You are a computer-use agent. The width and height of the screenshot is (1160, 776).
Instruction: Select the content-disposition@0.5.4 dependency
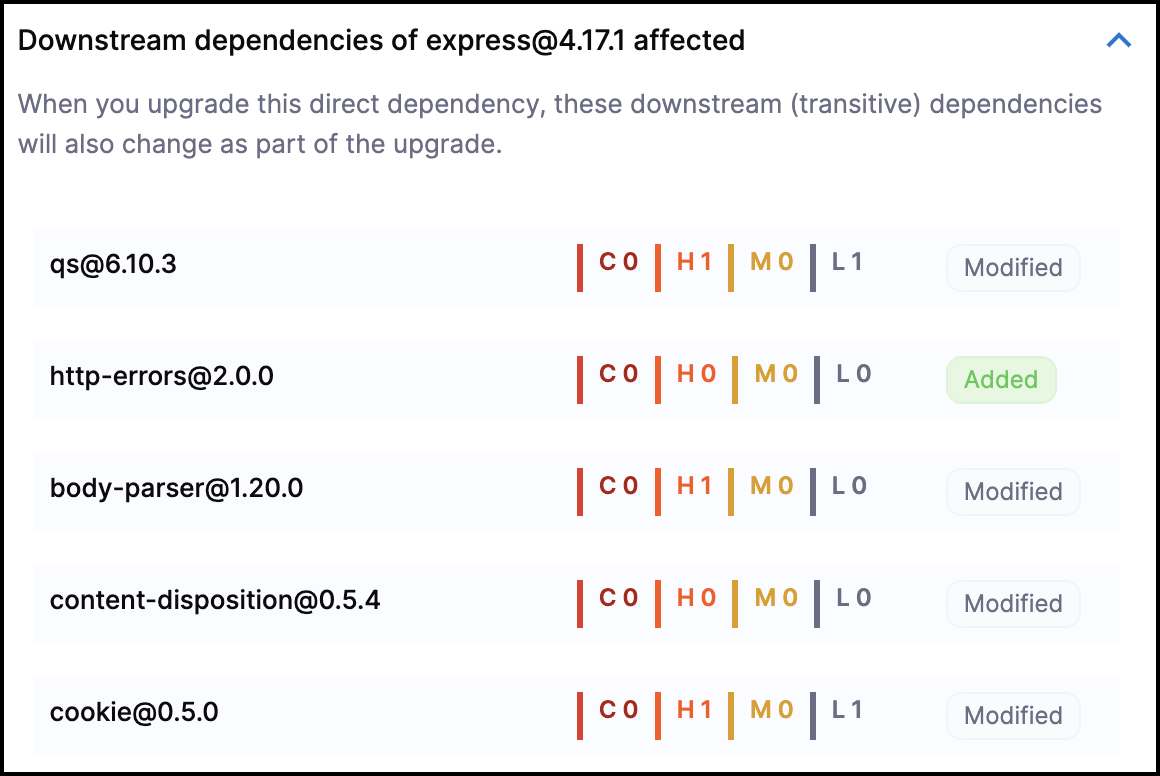point(214,600)
